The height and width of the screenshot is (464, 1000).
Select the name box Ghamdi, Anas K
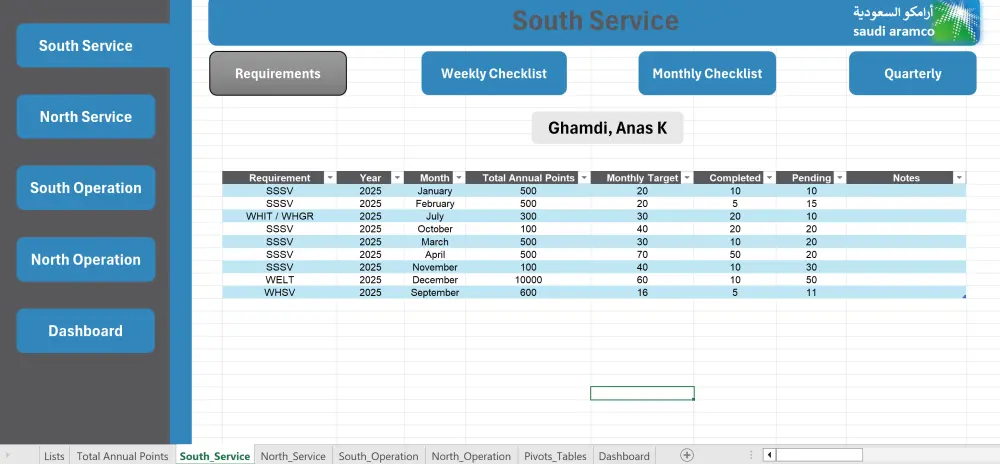[x=607, y=128]
